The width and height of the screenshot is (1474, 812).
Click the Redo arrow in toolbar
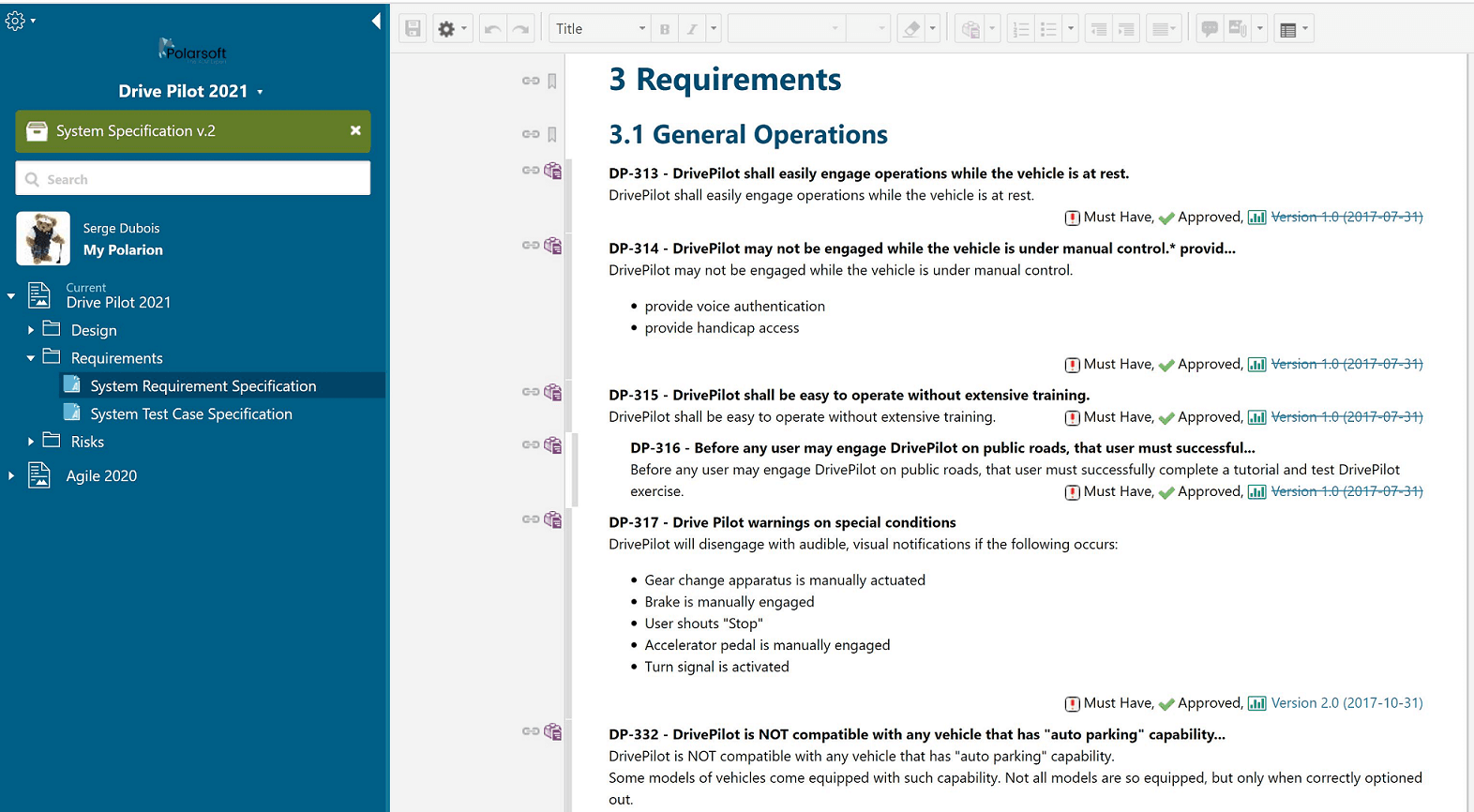click(521, 29)
